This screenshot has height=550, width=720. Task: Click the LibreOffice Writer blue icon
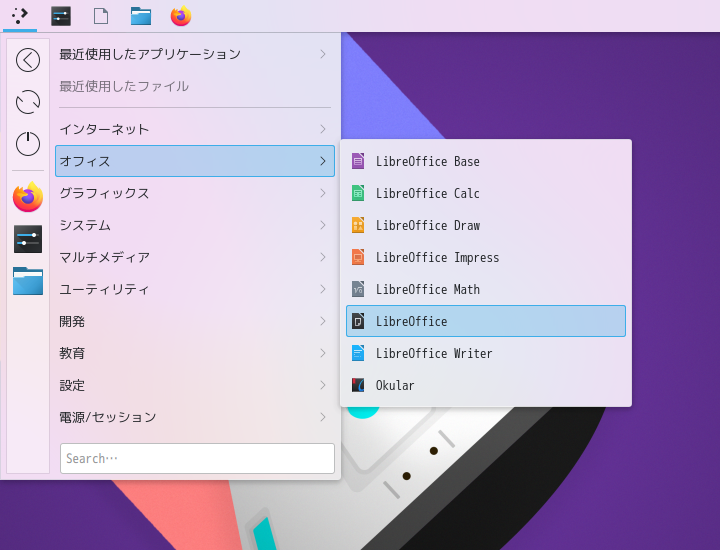358,353
